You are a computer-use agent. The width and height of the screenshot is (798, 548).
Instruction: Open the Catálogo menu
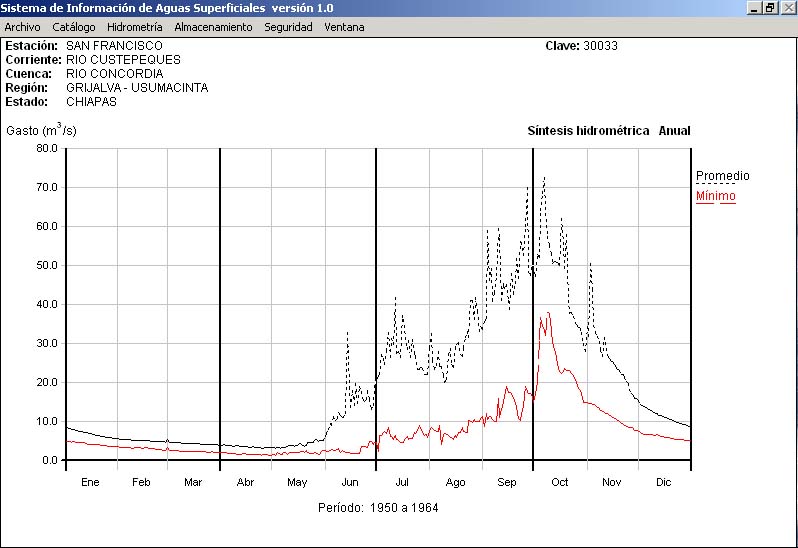[x=74, y=27]
